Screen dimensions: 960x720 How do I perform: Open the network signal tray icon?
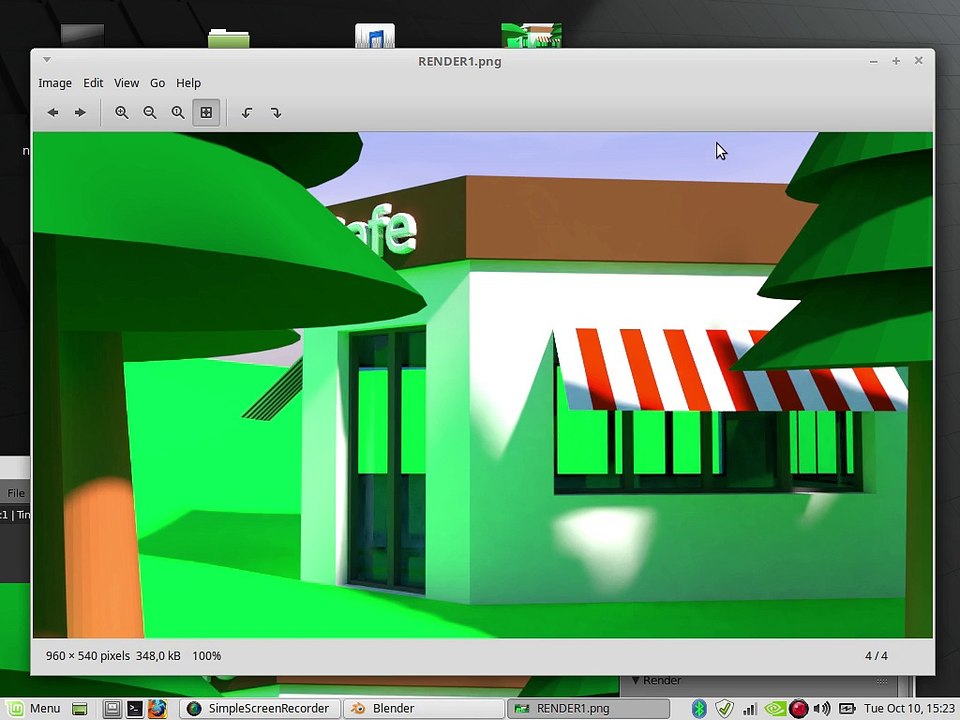(x=750, y=709)
